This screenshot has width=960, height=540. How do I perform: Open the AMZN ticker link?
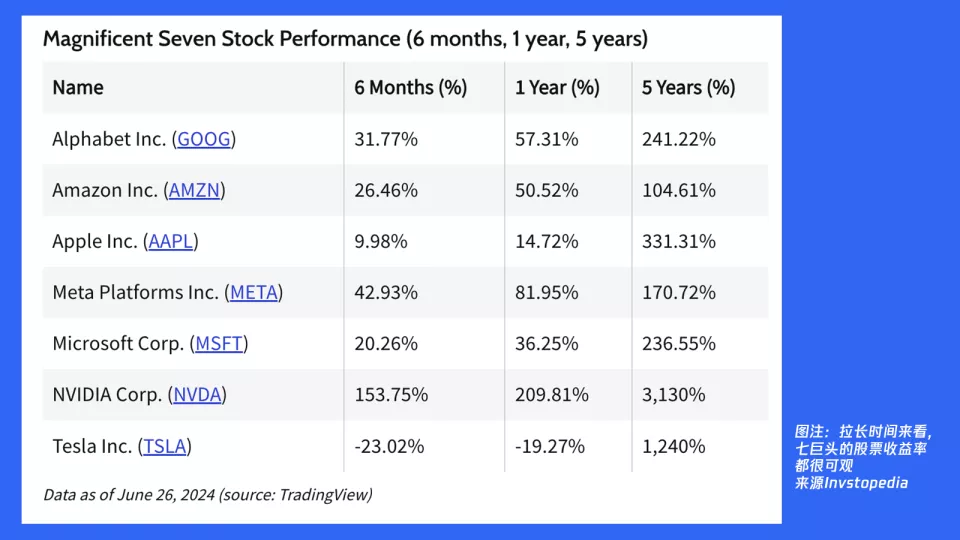194,190
